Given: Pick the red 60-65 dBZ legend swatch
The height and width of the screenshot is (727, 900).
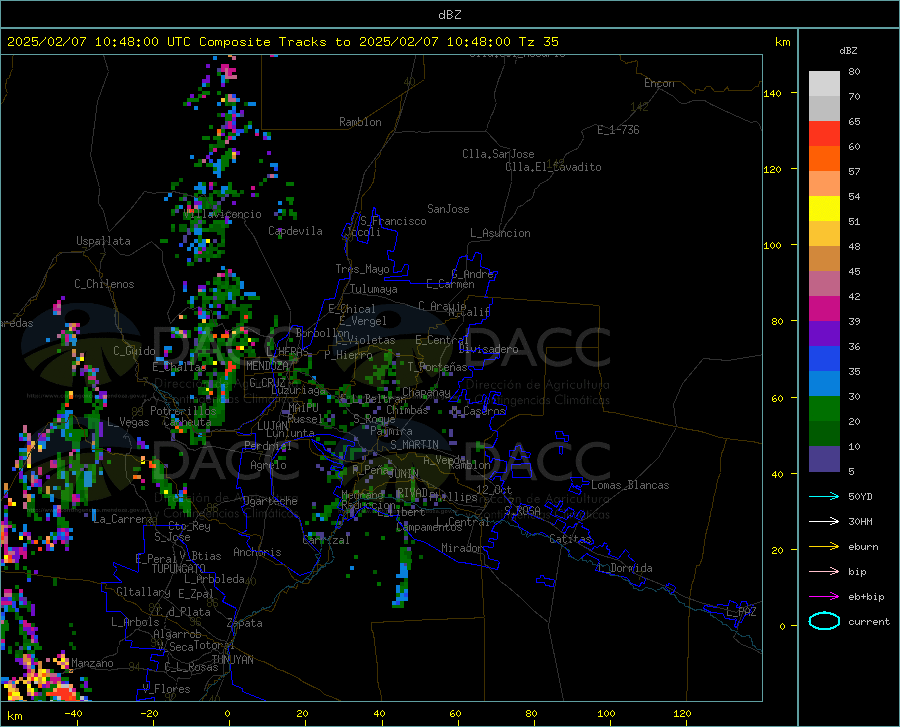Looking at the screenshot, I should tap(824, 134).
